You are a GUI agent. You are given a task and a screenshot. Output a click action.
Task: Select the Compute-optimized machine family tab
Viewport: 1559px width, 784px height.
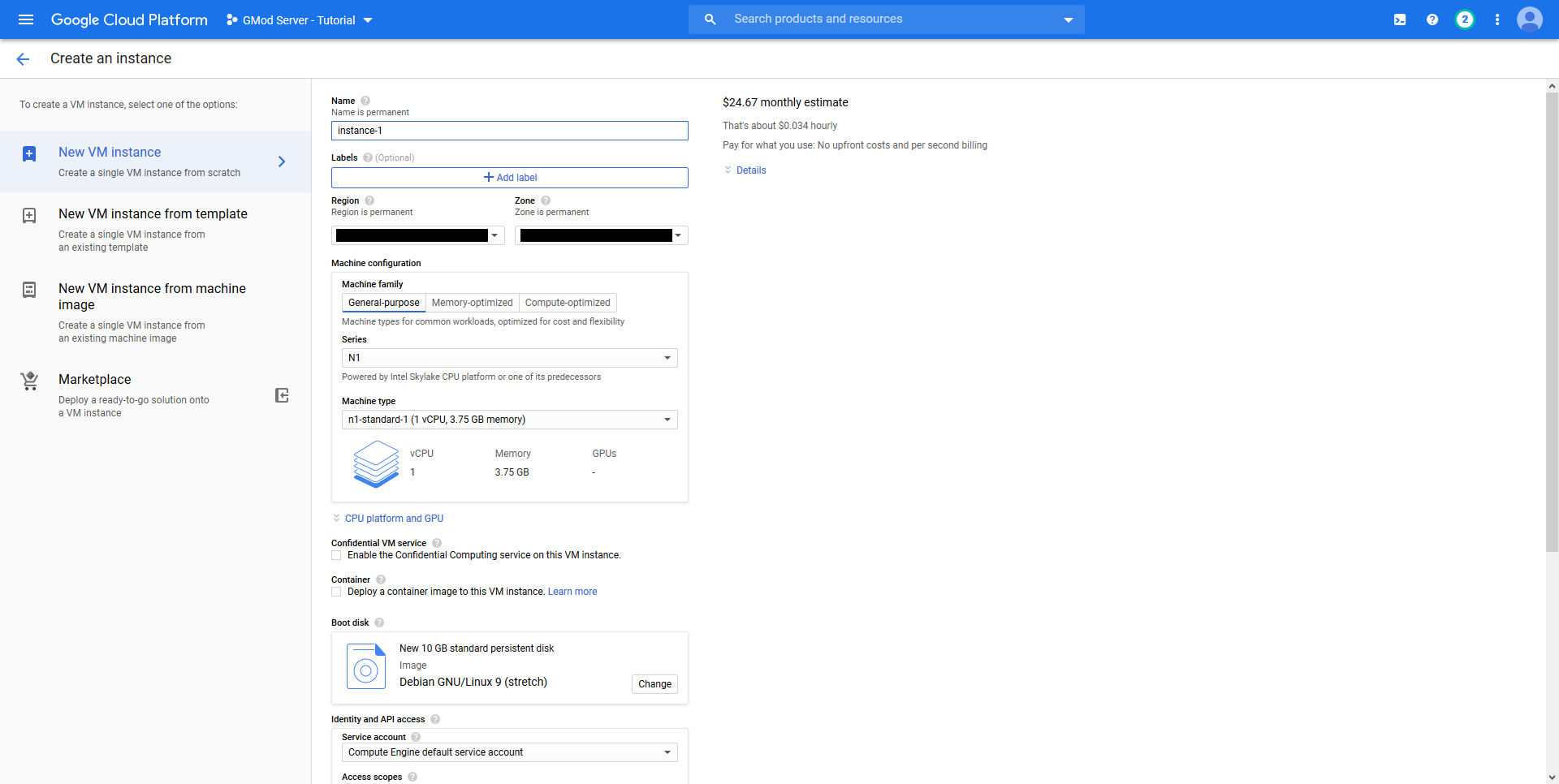tap(568, 303)
